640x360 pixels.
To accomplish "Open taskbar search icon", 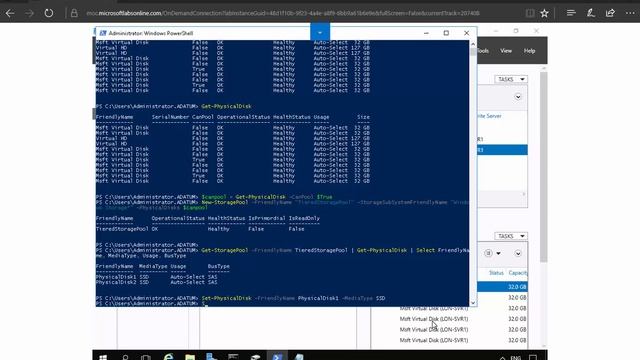I will [x=125, y=357].
